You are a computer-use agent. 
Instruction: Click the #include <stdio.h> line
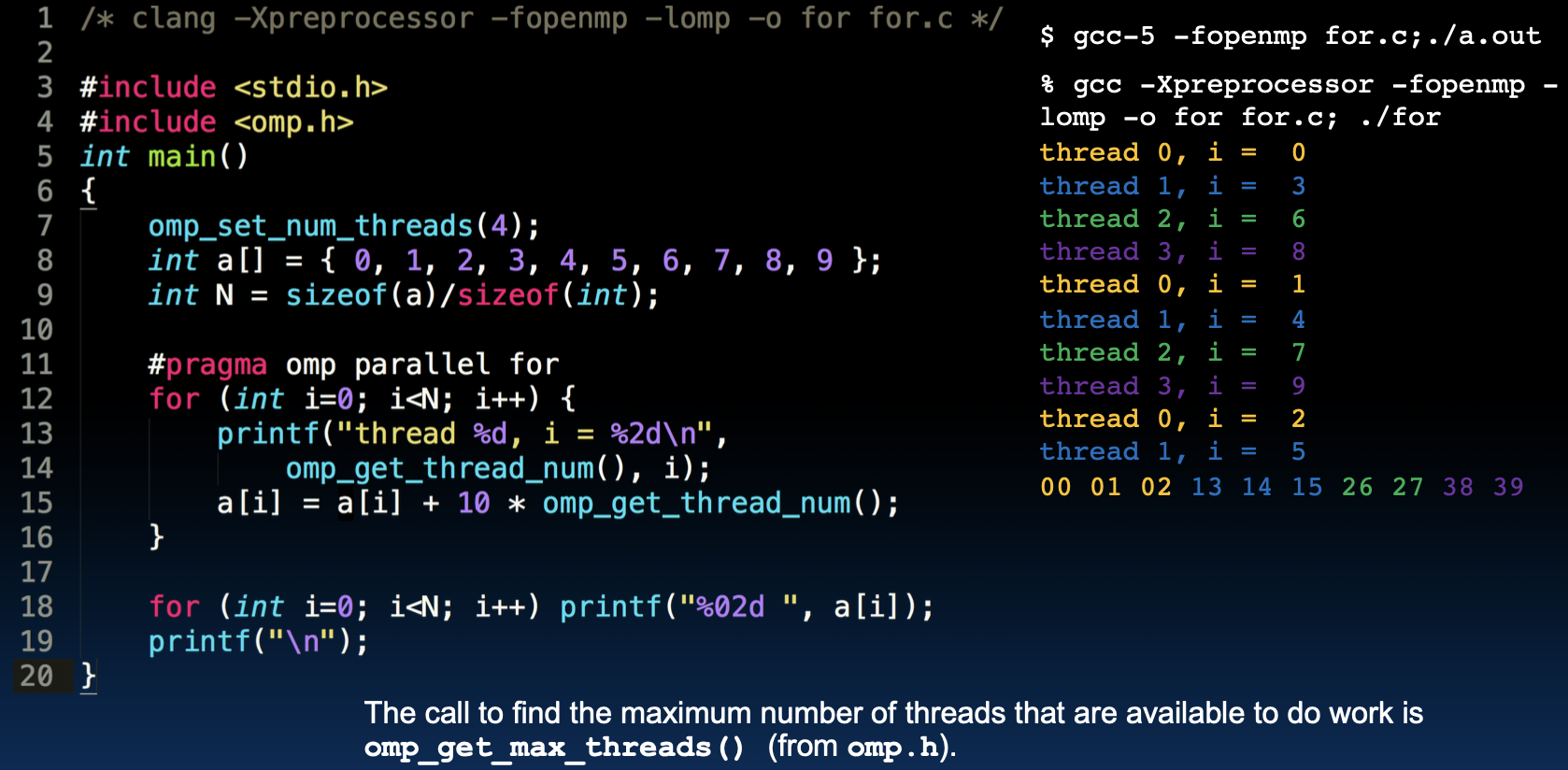coord(234,87)
